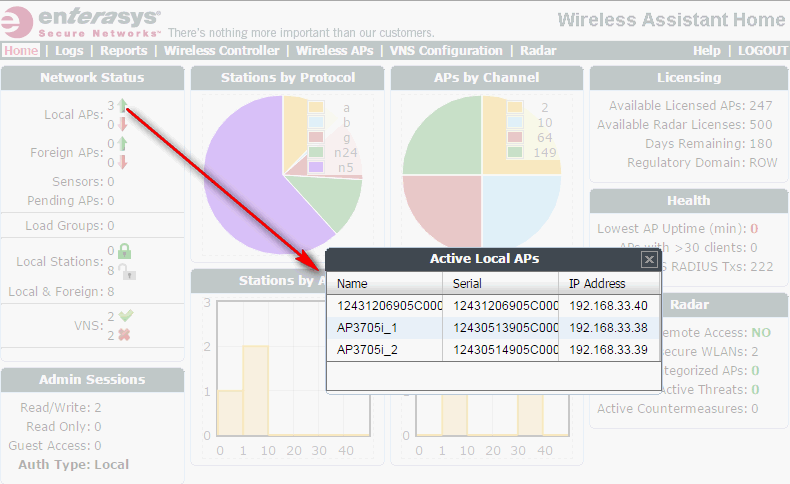Viewport: 790px width, 484px height.
Task: Click red down arrow beside Local APs
Action: point(122,124)
